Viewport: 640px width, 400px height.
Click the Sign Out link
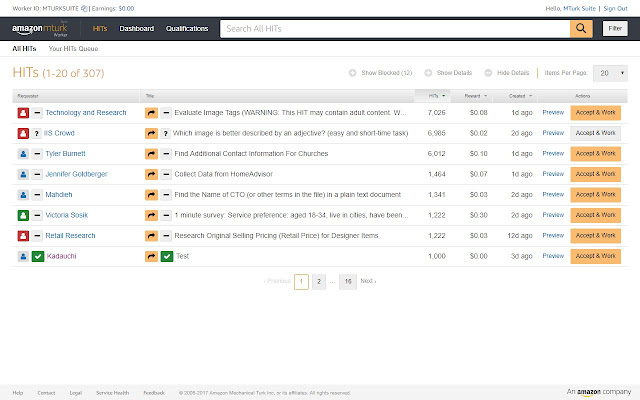[616, 9]
